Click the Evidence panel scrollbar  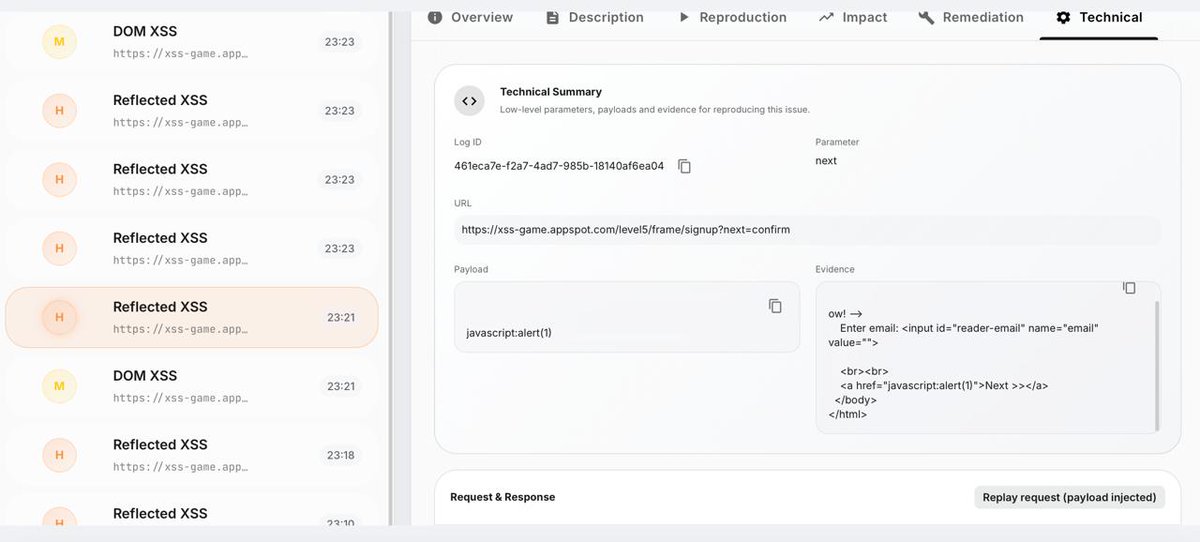coord(1157,365)
